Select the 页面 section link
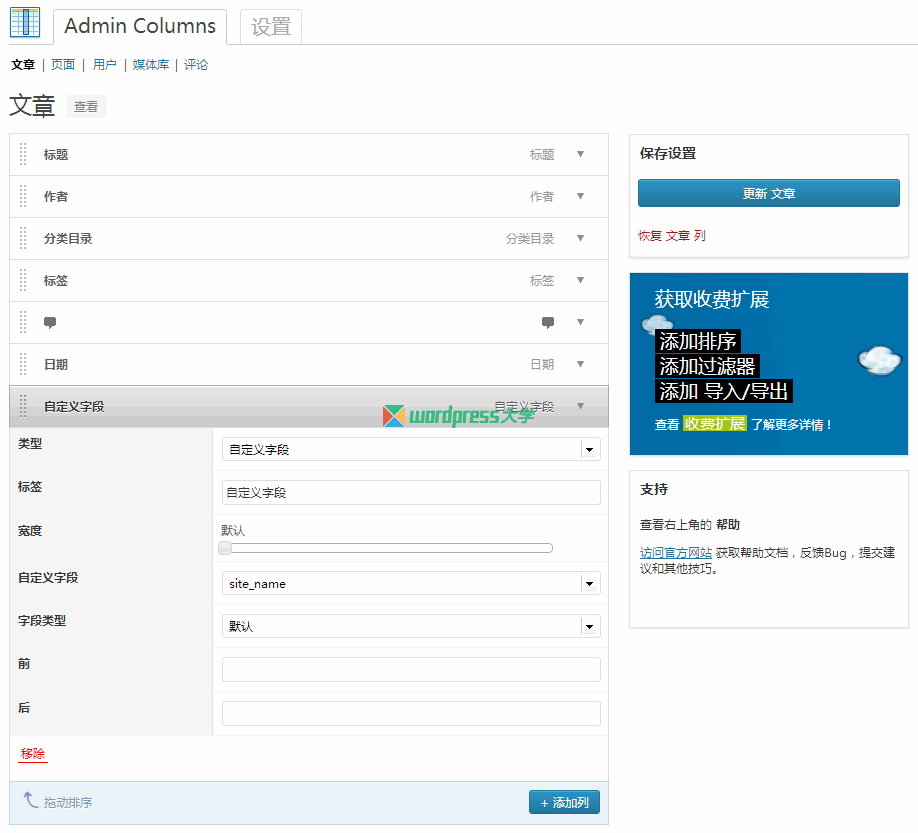 point(63,64)
